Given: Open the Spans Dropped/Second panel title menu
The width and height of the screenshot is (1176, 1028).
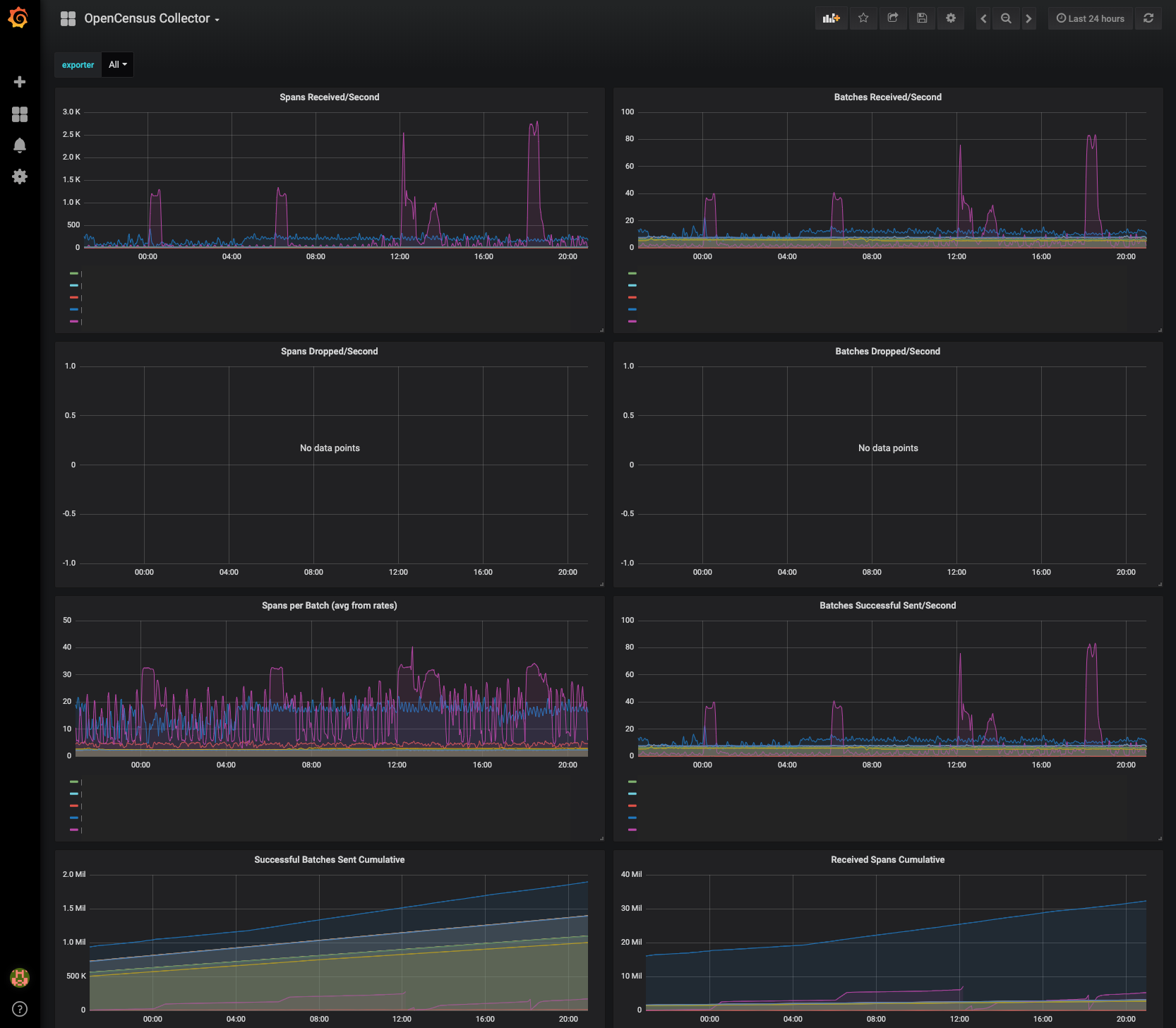Looking at the screenshot, I should tap(329, 352).
